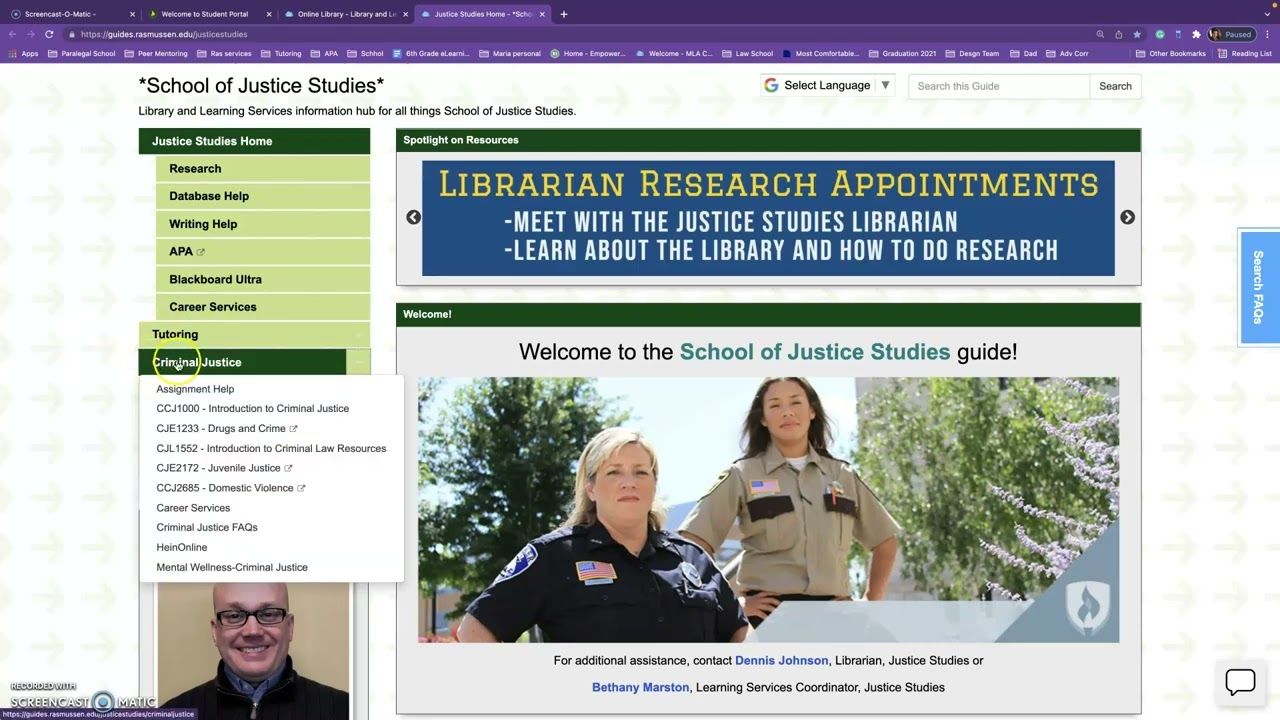The image size is (1280, 720).
Task: Click the officers welcome photo
Action: (768, 510)
